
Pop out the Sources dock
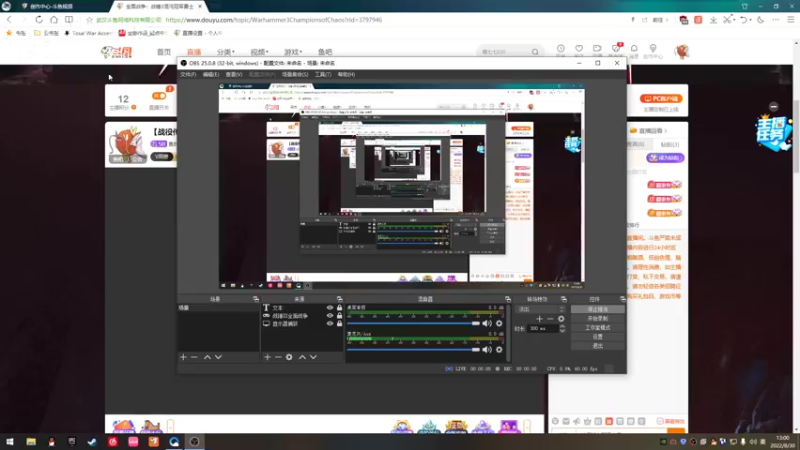click(x=339, y=299)
